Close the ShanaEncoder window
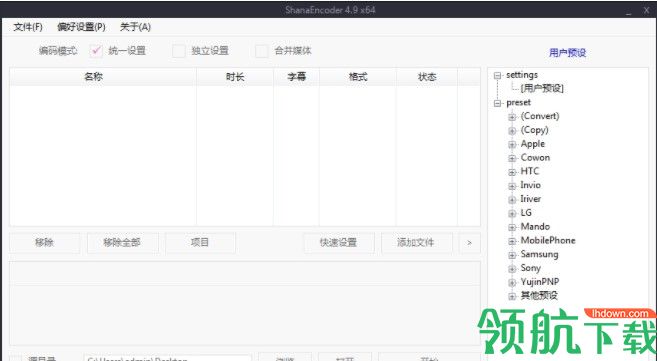 (647, 11)
